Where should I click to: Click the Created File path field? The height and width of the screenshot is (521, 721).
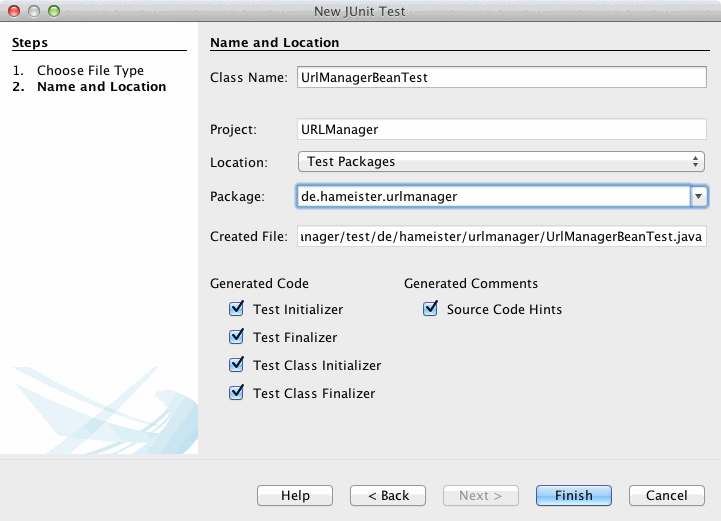tap(501, 236)
